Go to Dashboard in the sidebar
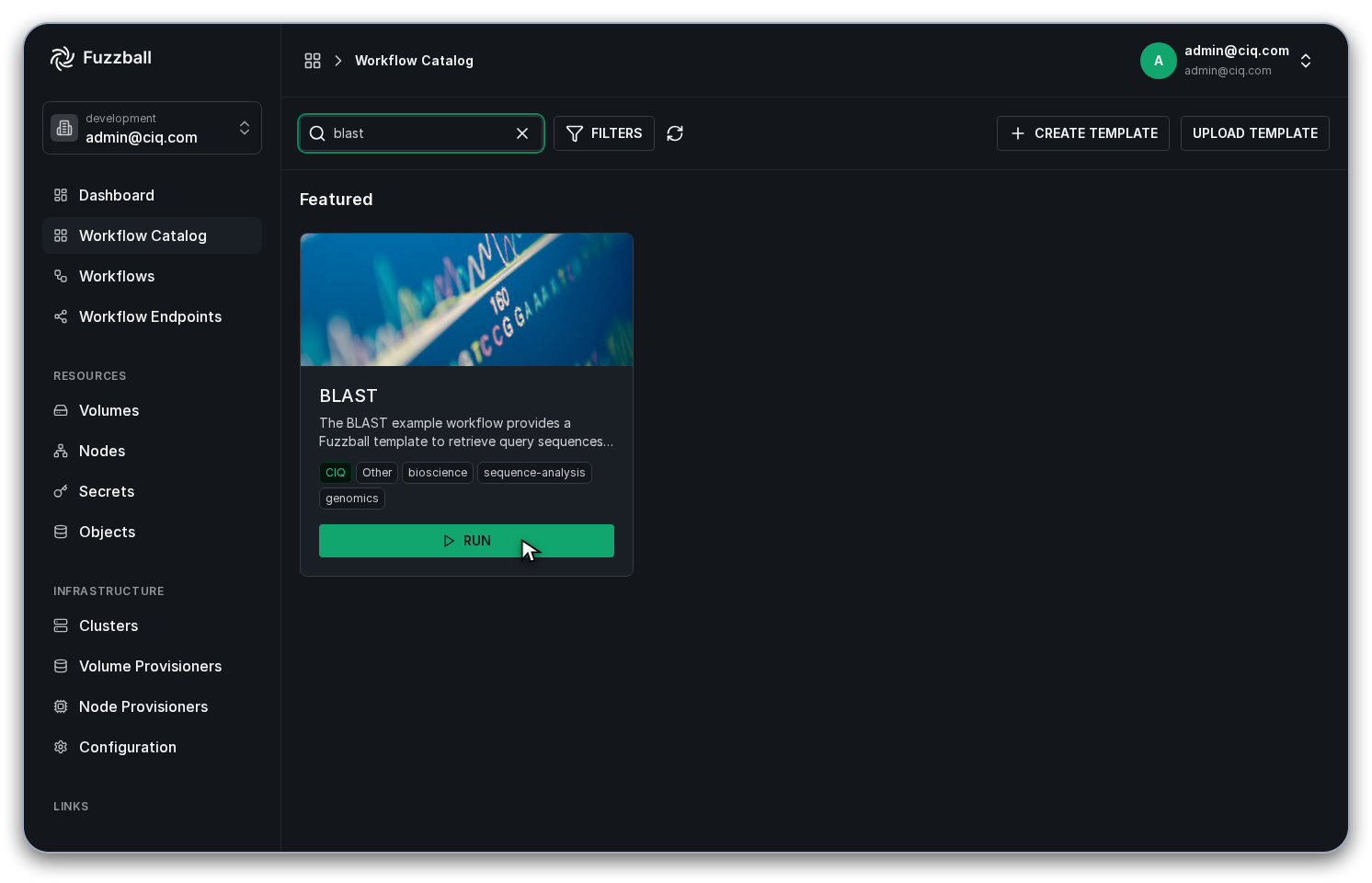The image size is (1372, 883). tap(152, 195)
